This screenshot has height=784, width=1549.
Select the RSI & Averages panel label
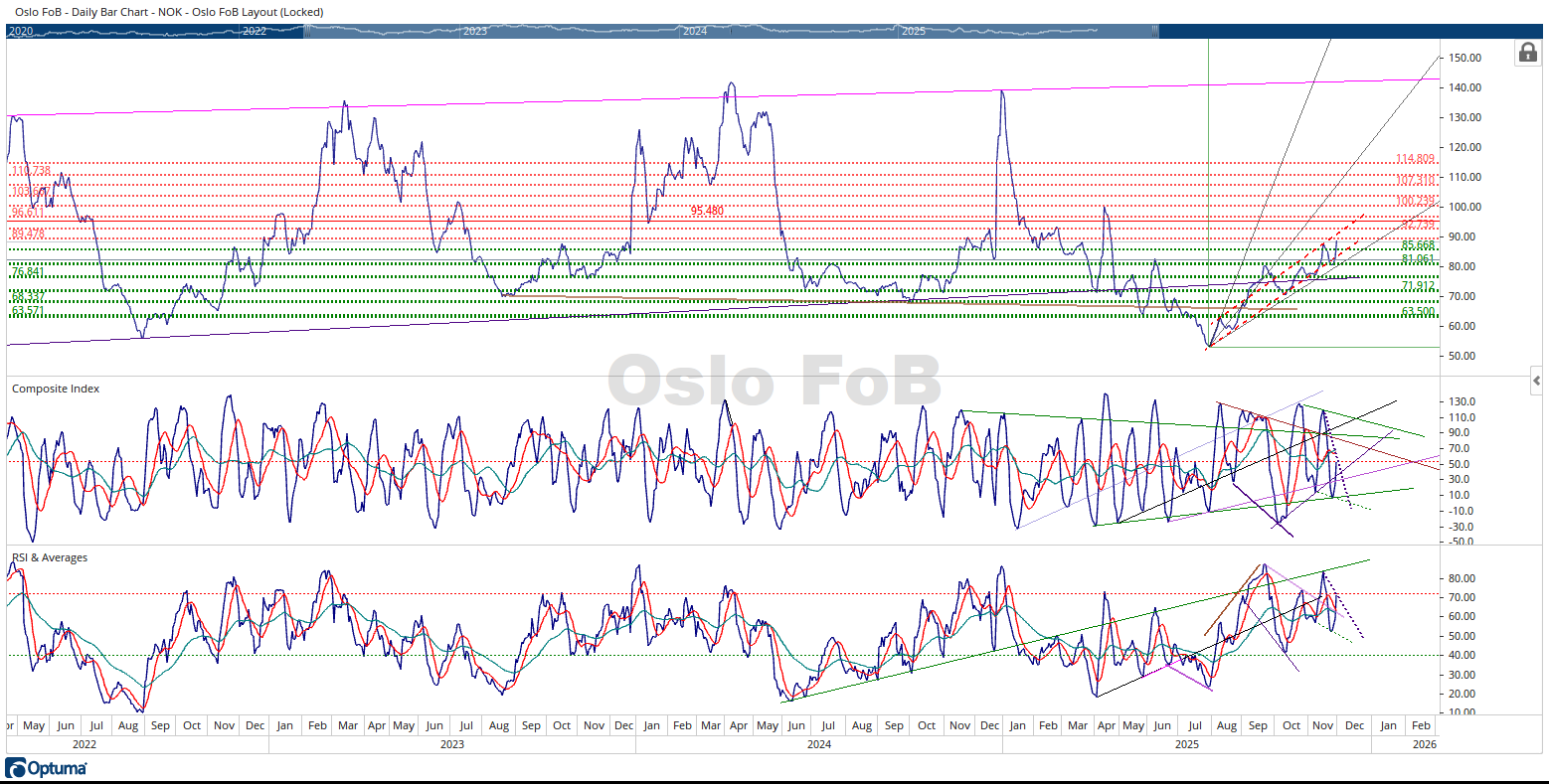pos(50,557)
